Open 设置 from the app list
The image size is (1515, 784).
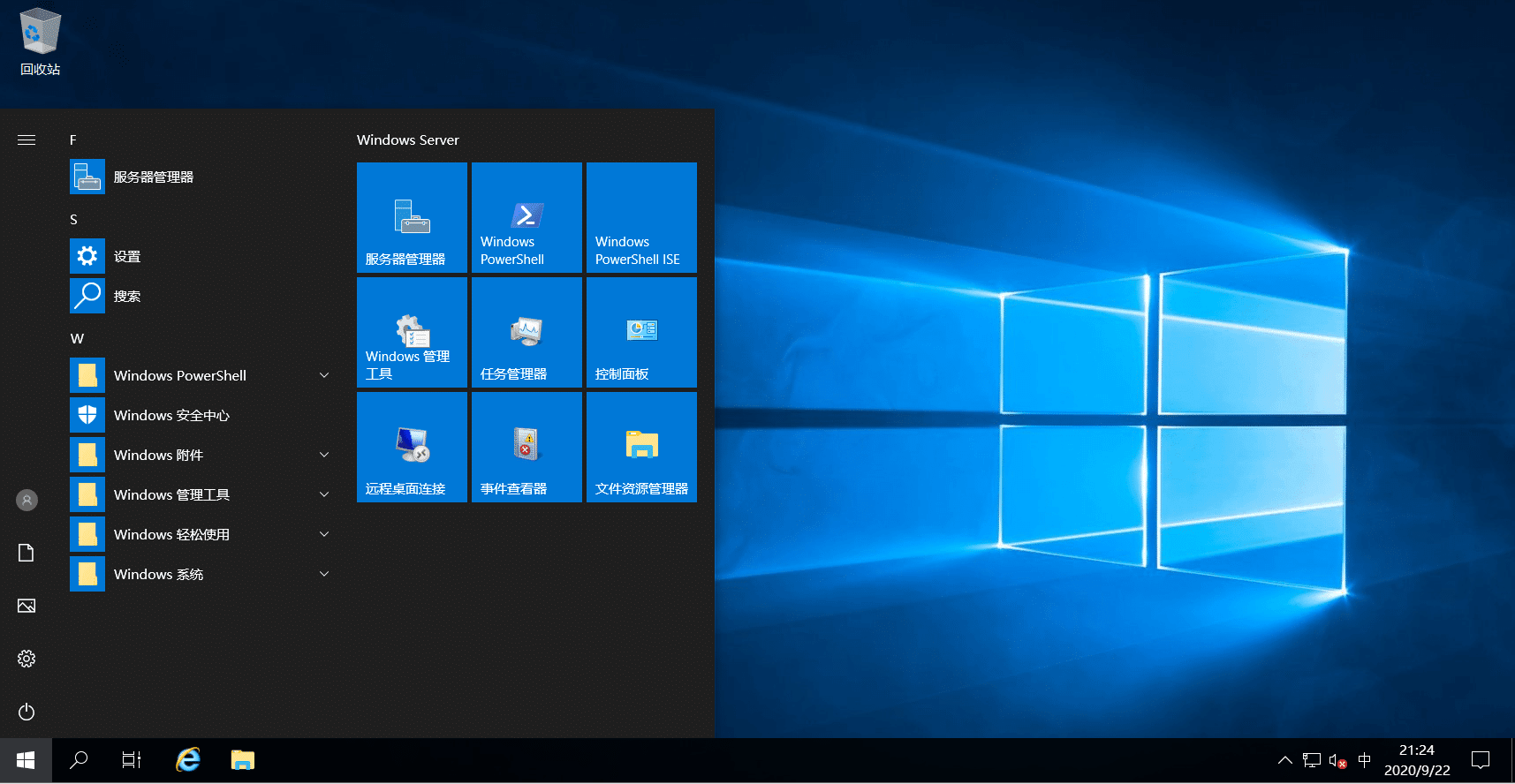tap(202, 256)
